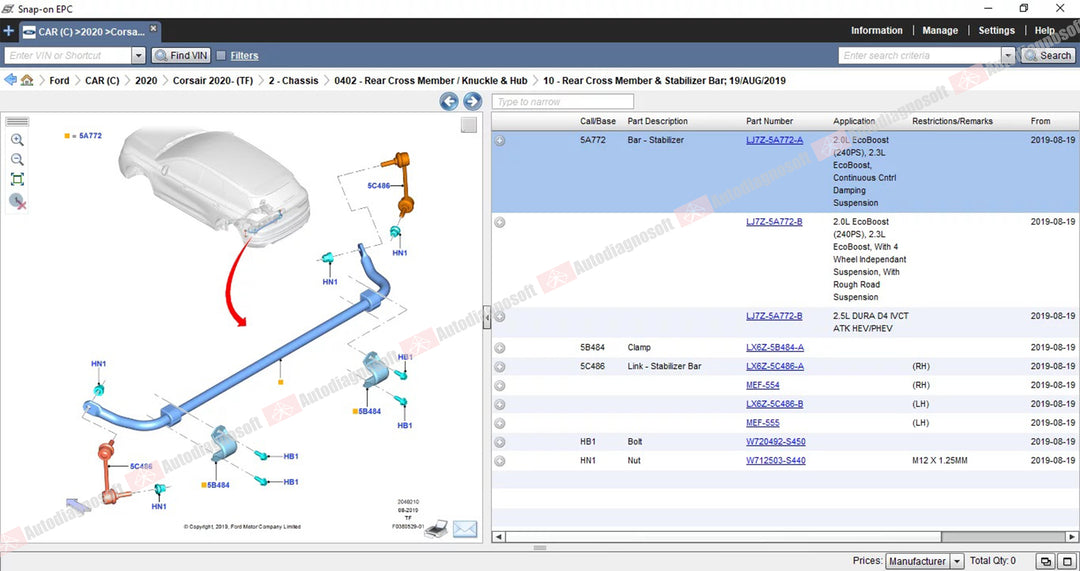This screenshot has width=1080, height=571.
Task: Add W720492-S450 Bolt row plus icon
Action: coord(500,442)
